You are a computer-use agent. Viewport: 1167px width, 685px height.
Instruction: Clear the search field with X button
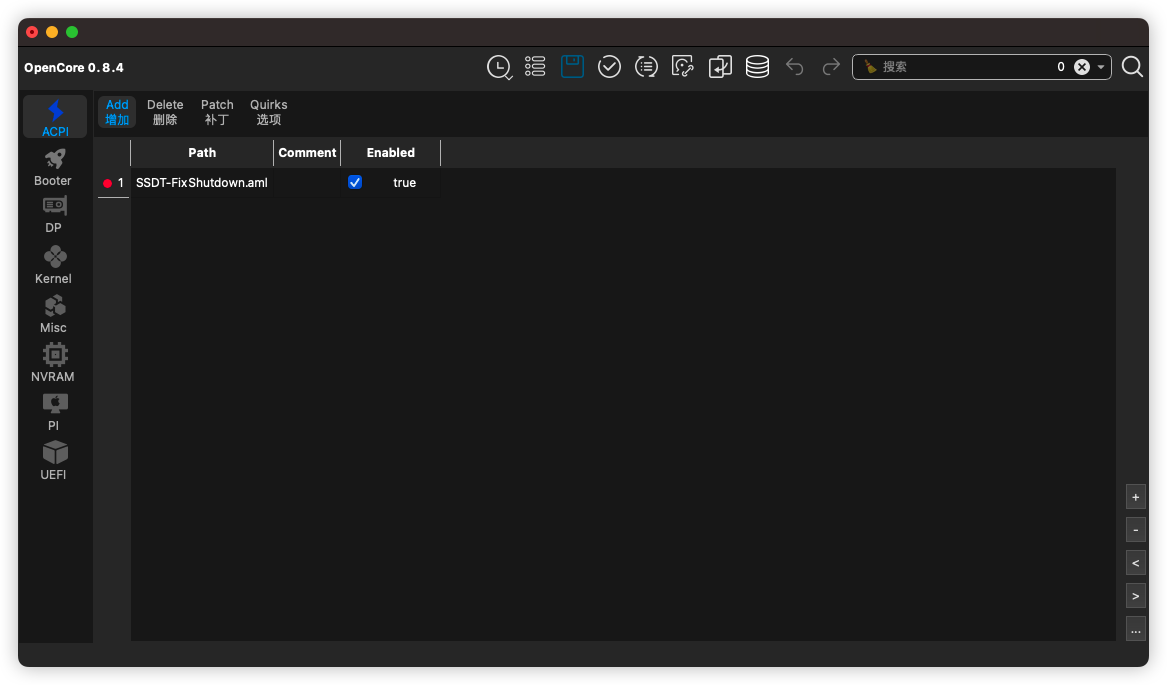pyautogui.click(x=1081, y=67)
